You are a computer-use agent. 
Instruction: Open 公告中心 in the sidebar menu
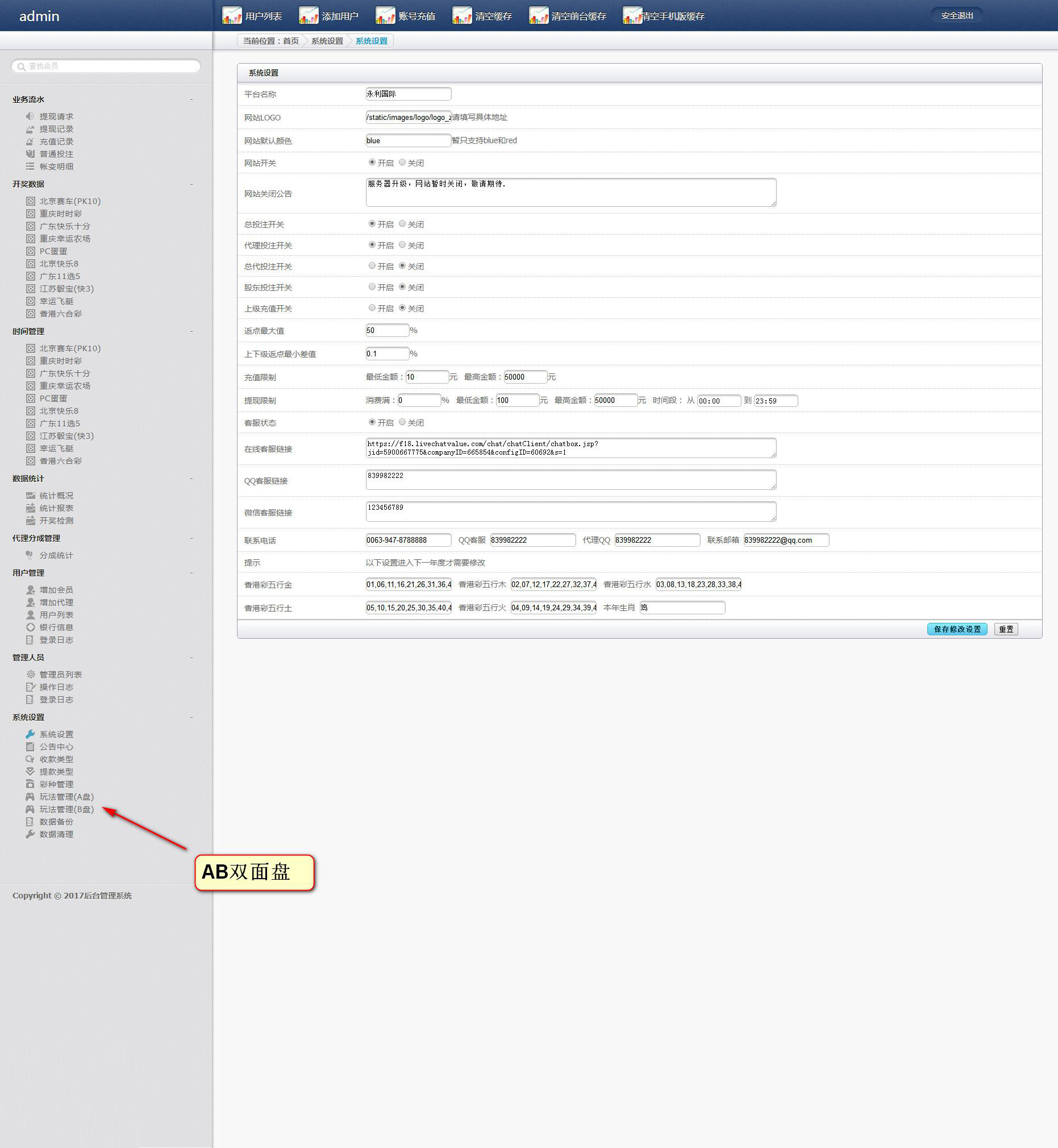coord(56,747)
